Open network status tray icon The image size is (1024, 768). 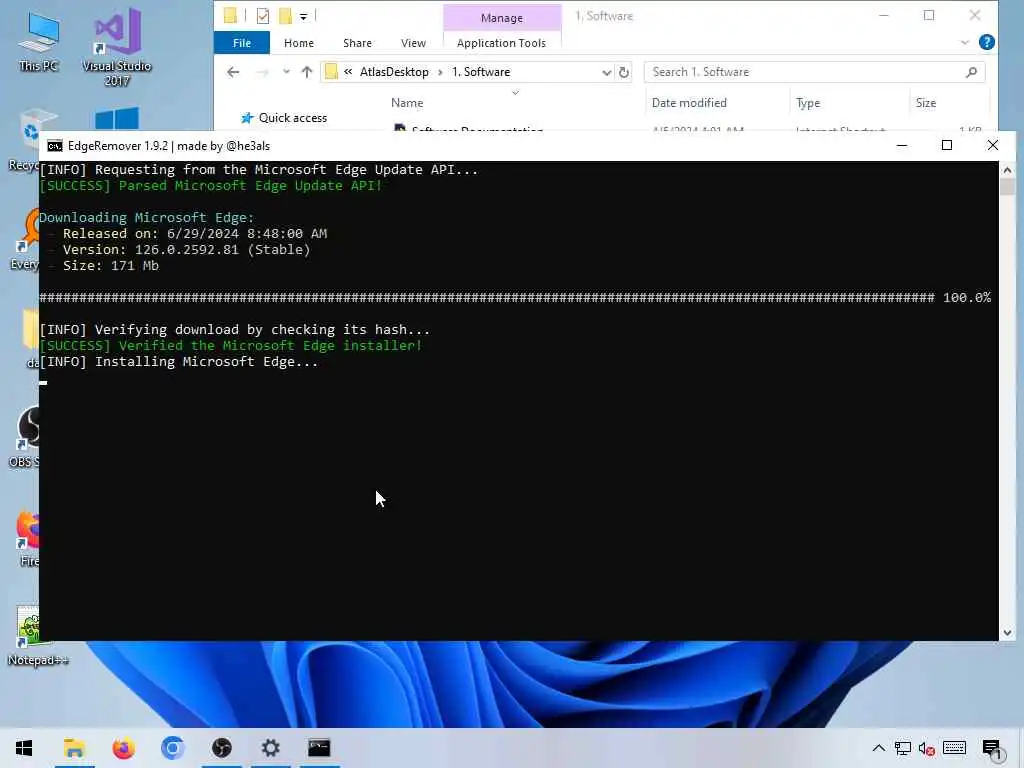pyautogui.click(x=903, y=748)
